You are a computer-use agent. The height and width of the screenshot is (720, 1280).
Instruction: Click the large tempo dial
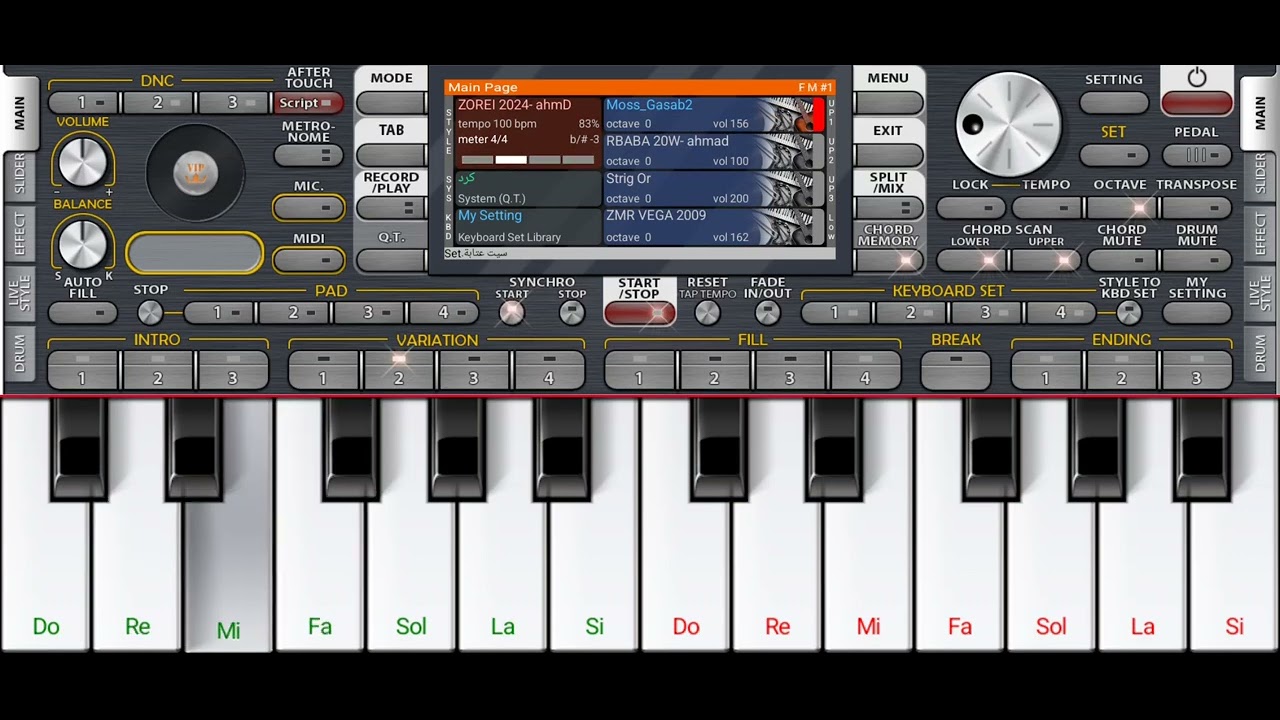pos(1008,124)
